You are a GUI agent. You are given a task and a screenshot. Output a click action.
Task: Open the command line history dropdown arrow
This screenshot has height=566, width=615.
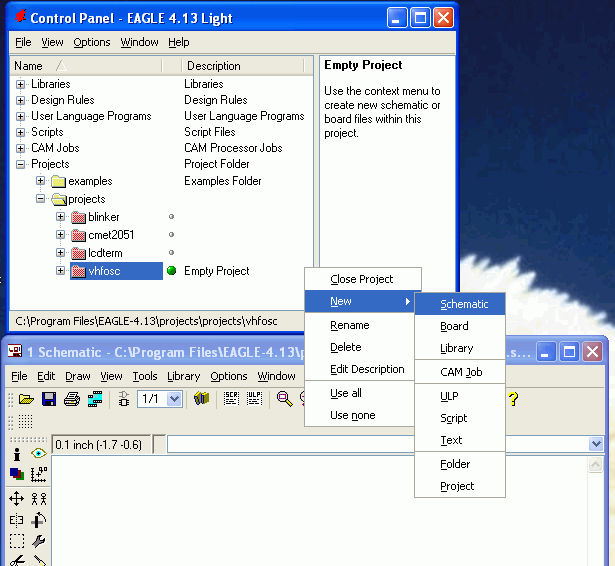click(596, 444)
